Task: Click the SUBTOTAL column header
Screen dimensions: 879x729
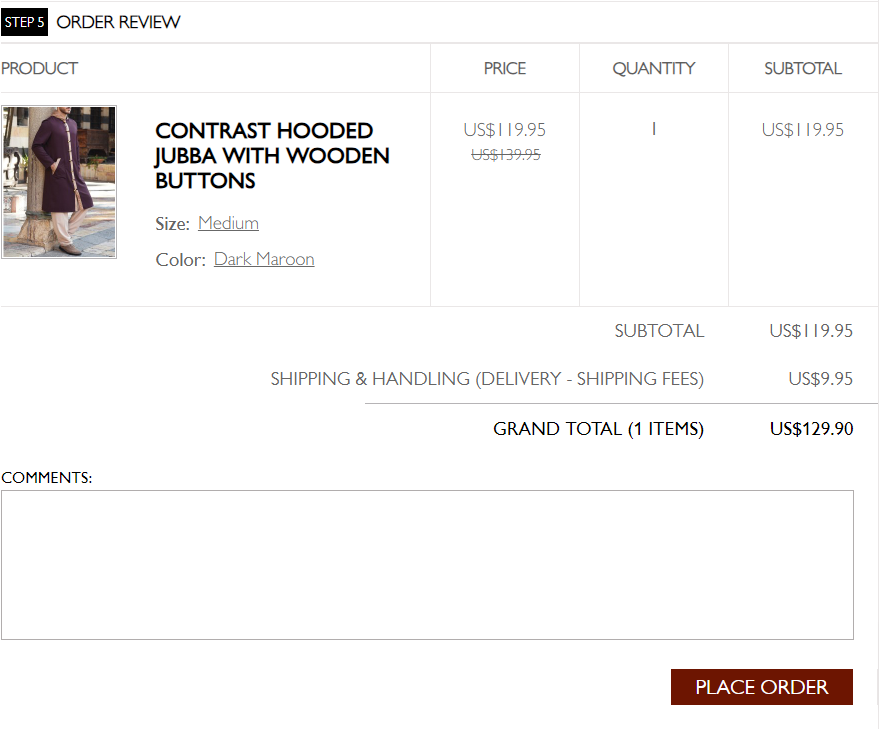Action: tap(803, 68)
